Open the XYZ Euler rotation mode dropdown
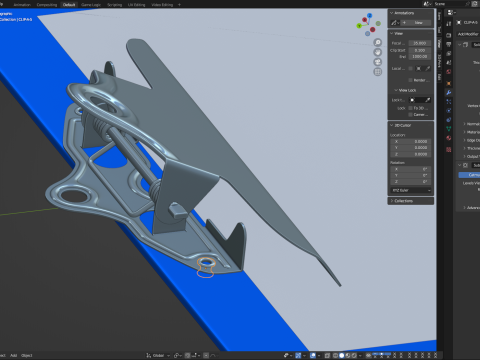Viewport: 480px width, 360px height. click(x=411, y=190)
